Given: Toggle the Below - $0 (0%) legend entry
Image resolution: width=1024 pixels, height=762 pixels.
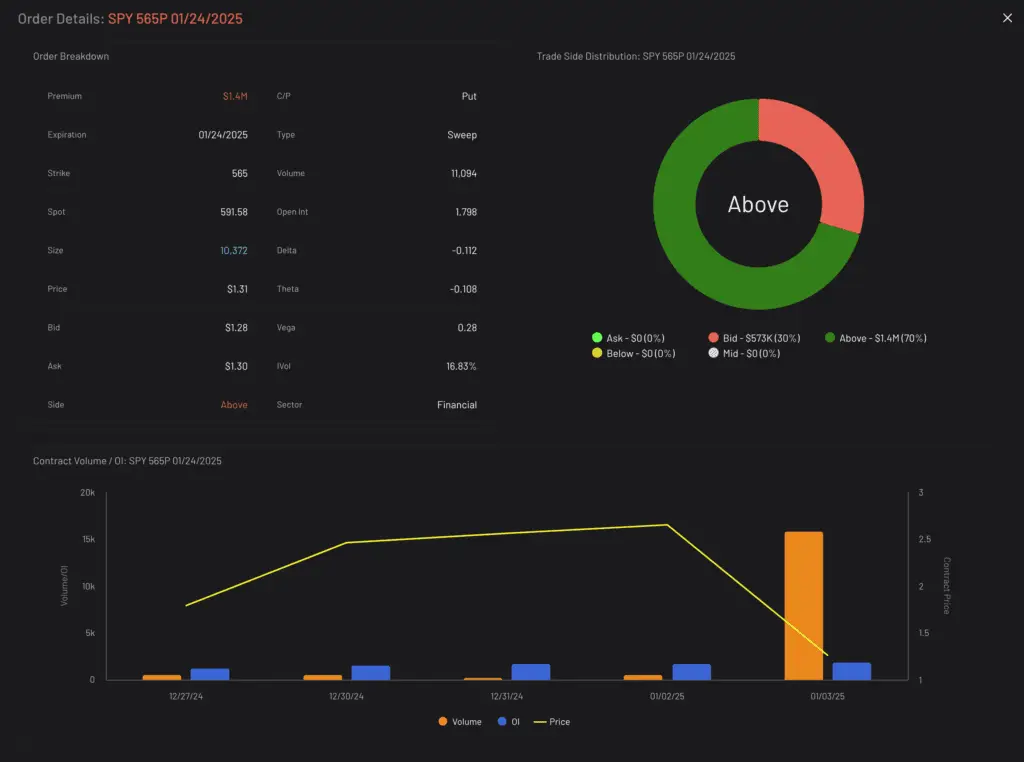Looking at the screenshot, I should (x=633, y=353).
